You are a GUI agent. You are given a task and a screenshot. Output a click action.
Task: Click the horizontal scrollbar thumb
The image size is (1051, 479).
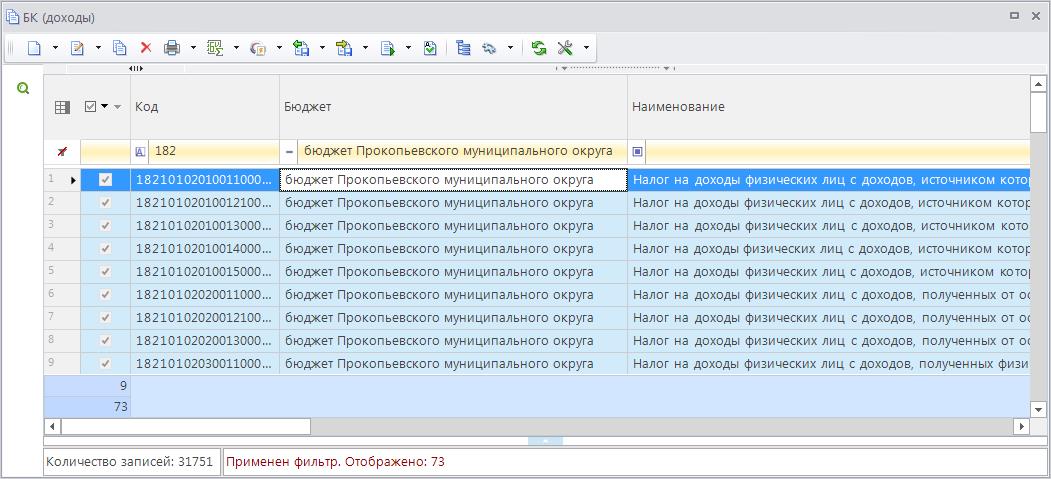(186, 426)
